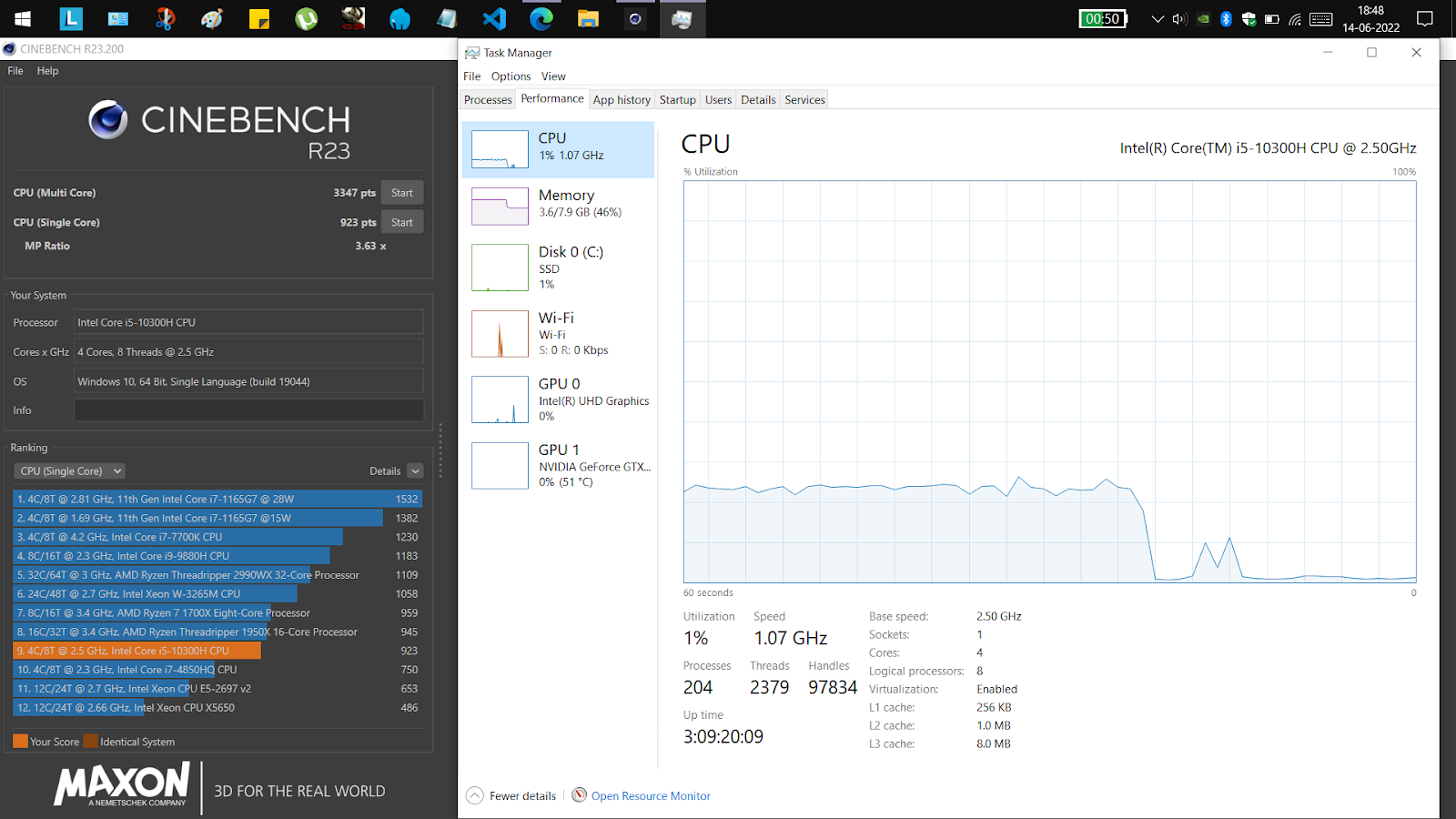Switch to the Startup tab
The height and width of the screenshot is (819, 1456).
[678, 100]
